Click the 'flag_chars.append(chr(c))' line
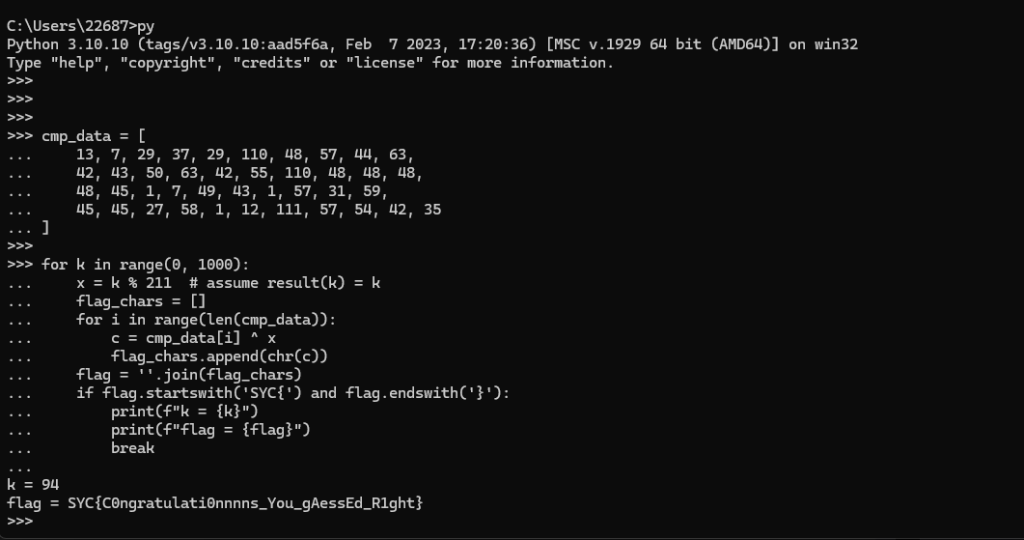 coord(219,356)
